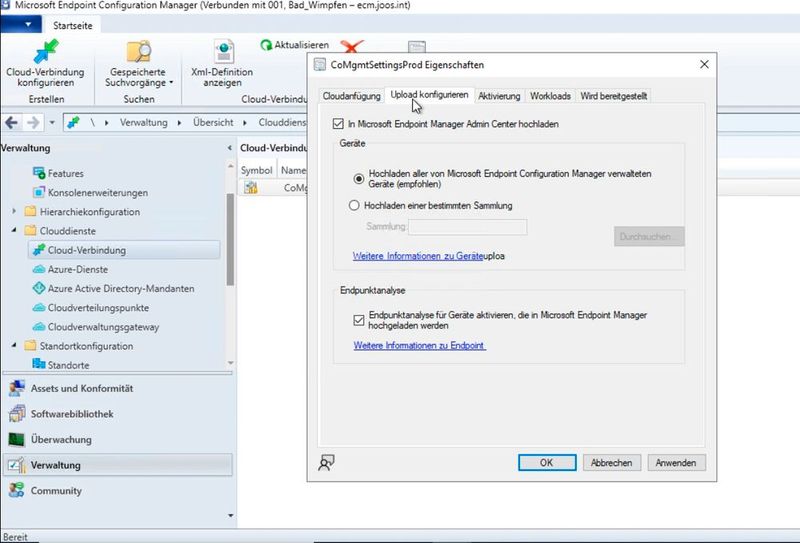800x543 pixels.
Task: Click Verwaltung in breadcrumb path
Action: 143,122
